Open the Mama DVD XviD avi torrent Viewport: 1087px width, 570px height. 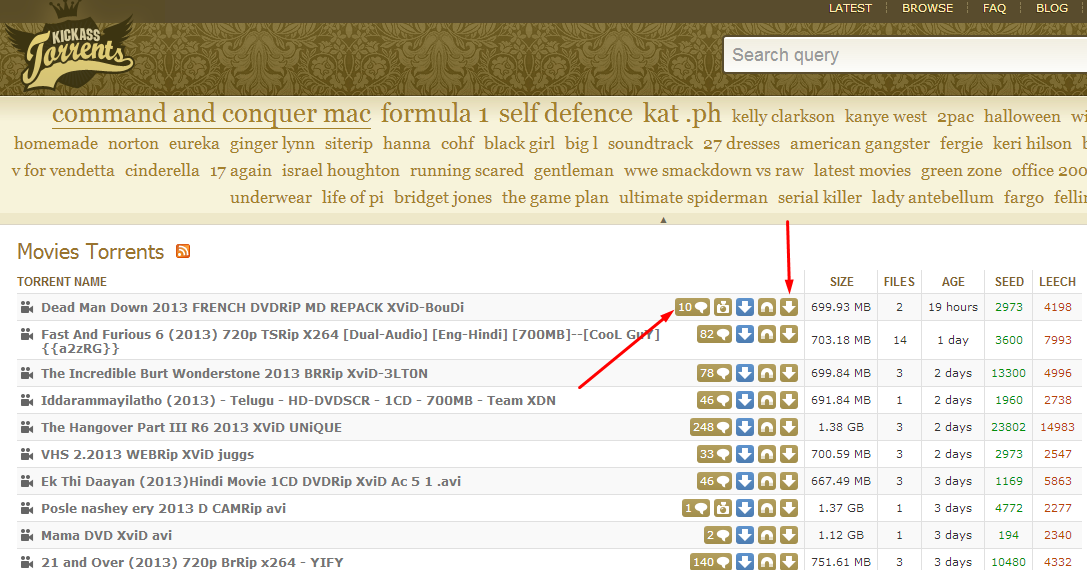(106, 535)
